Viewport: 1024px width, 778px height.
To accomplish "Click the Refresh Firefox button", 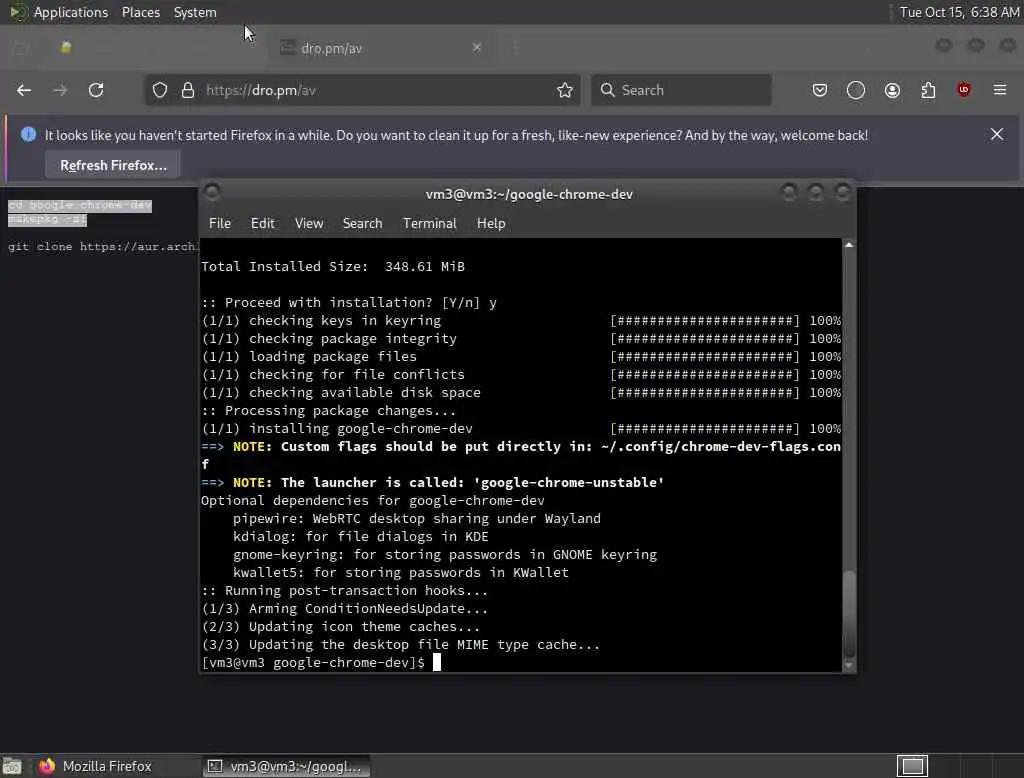I will pyautogui.click(x=113, y=165).
